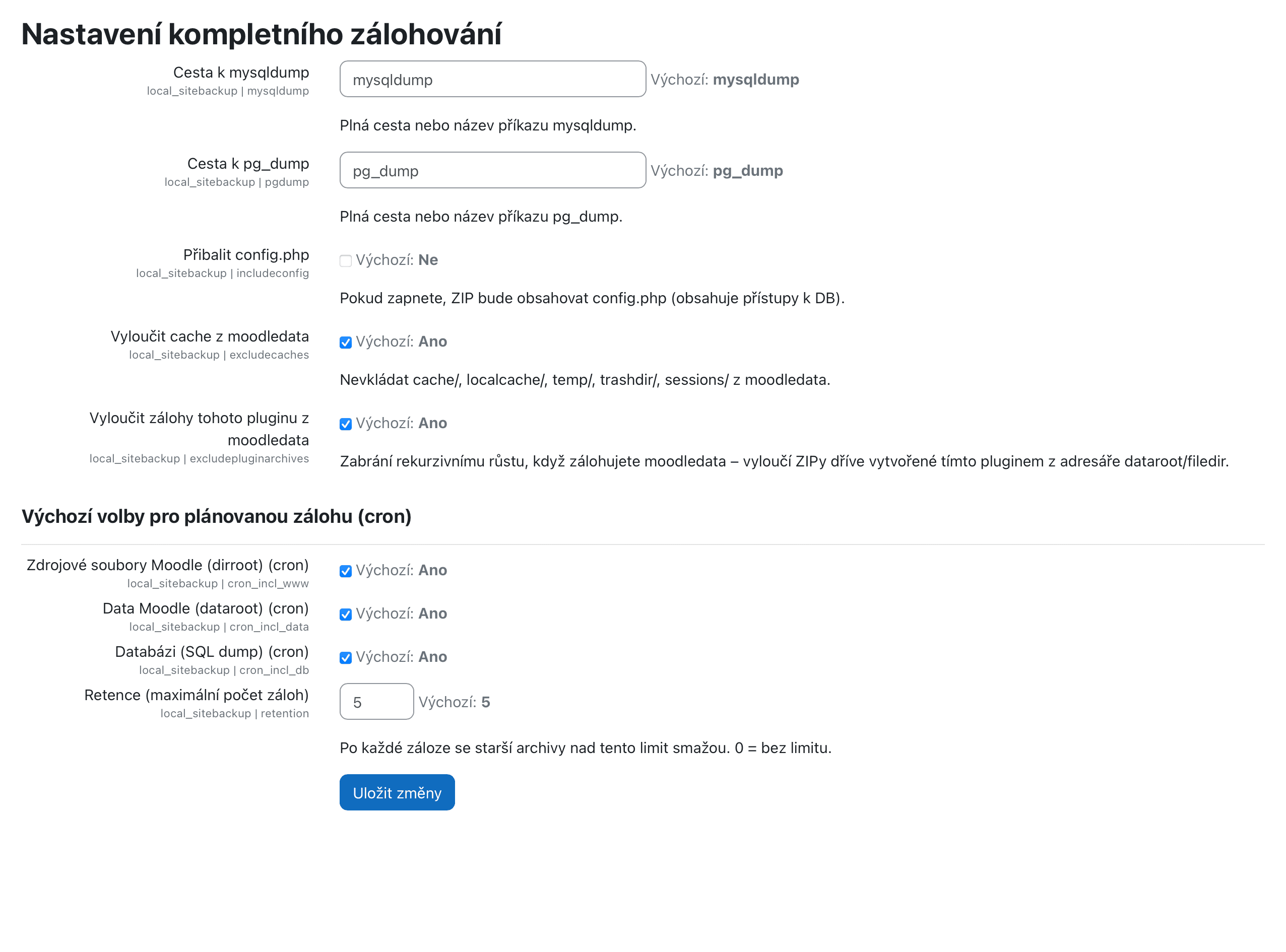
Task: Click the mysqldump path input field
Action: pos(492,80)
